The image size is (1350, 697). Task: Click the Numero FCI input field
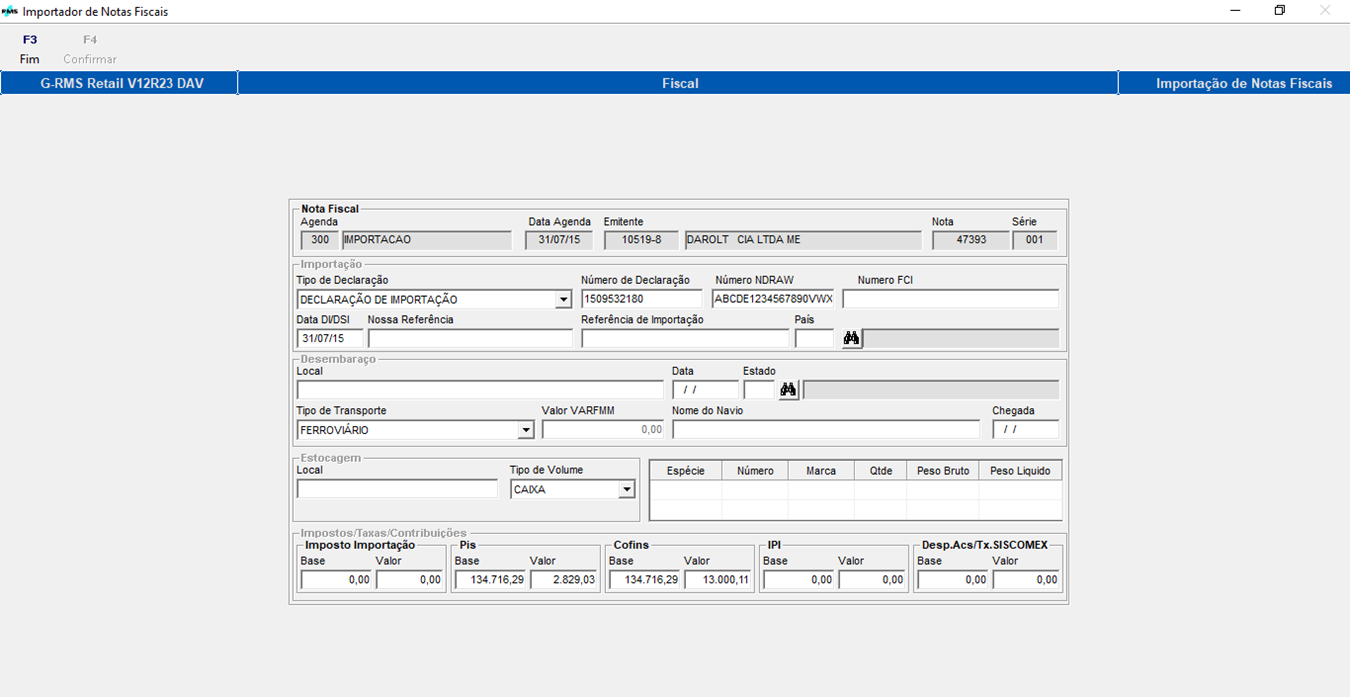[950, 299]
